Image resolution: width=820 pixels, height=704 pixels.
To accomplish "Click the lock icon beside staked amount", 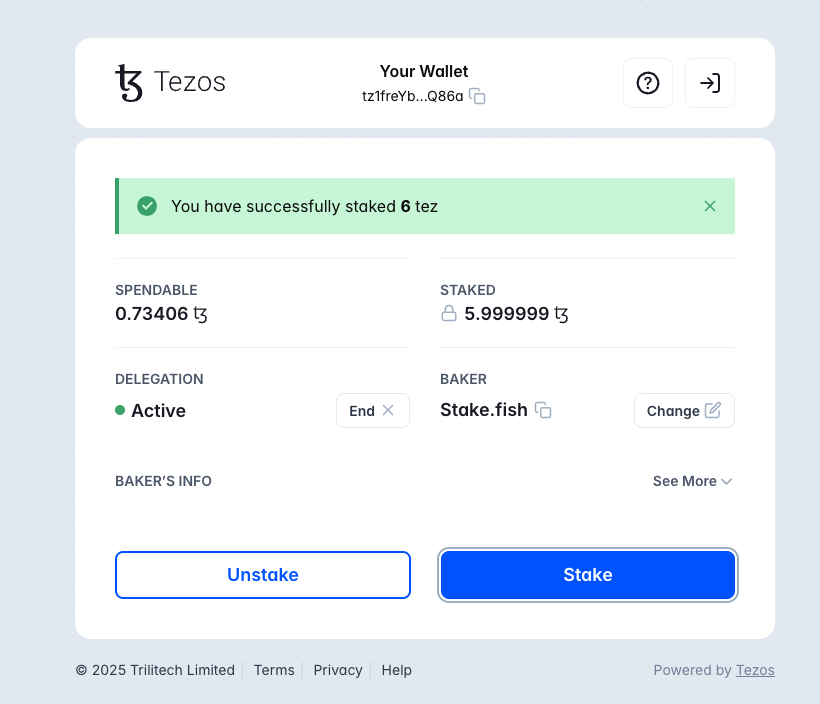I will coord(449,314).
